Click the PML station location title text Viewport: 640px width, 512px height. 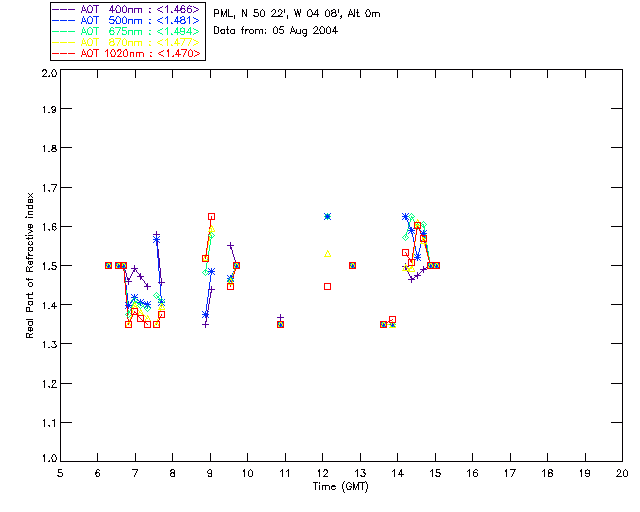click(297, 14)
